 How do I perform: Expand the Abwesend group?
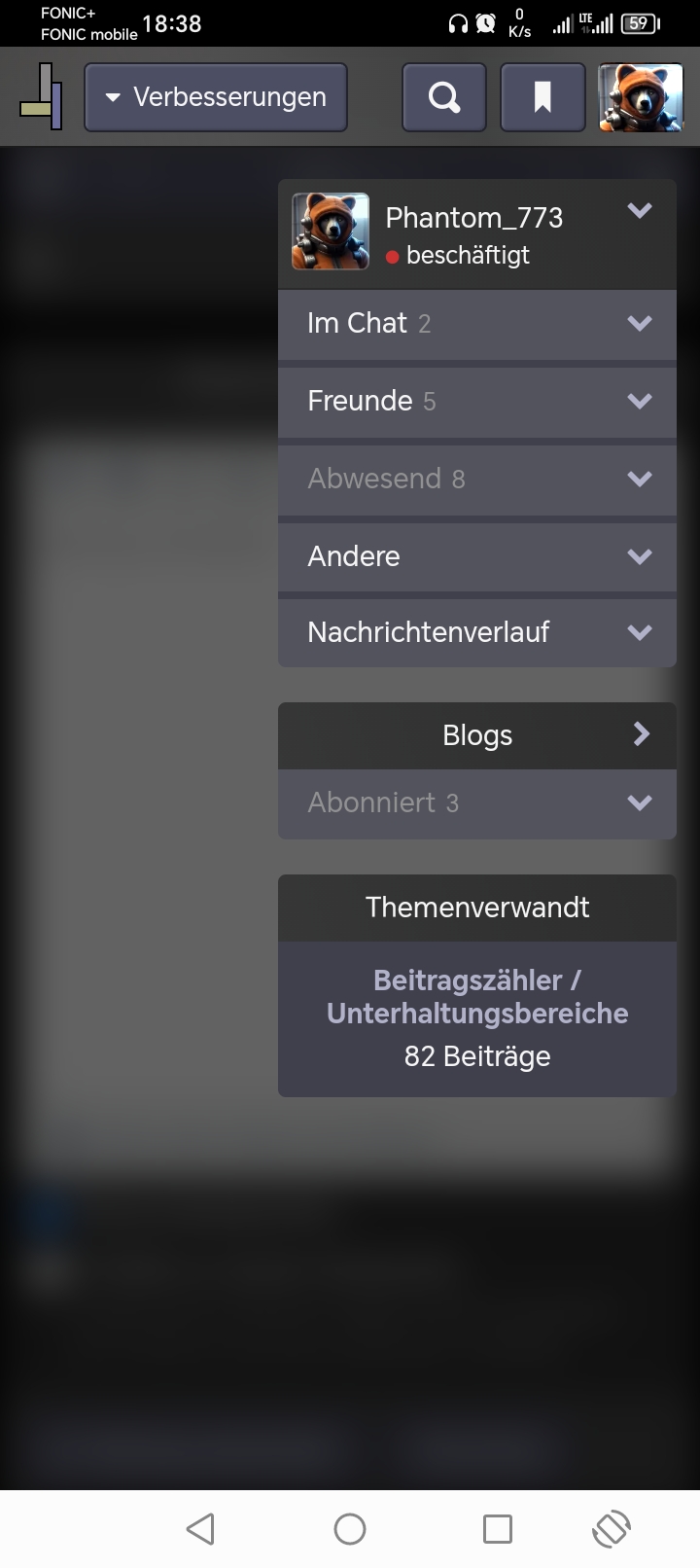tap(477, 480)
